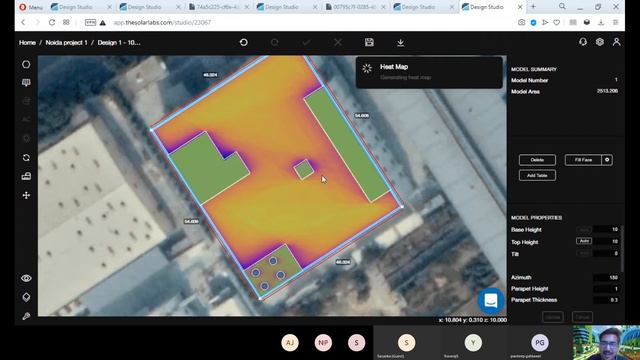This screenshot has height=360, width=640.
Task: Click the refresh sync tool in sidebar
Action: [26, 158]
